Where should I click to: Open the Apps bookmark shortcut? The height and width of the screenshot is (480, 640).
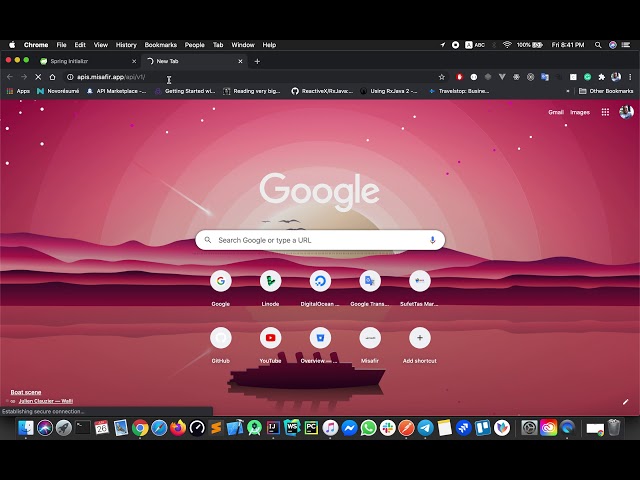coord(18,91)
